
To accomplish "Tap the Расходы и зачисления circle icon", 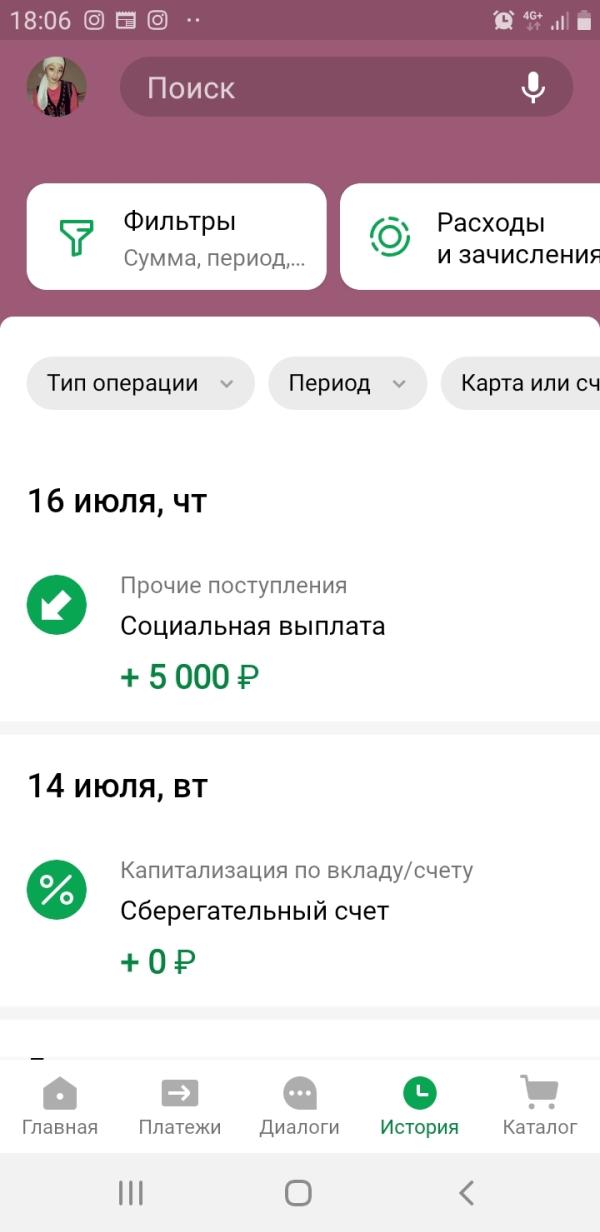I will pyautogui.click(x=390, y=237).
